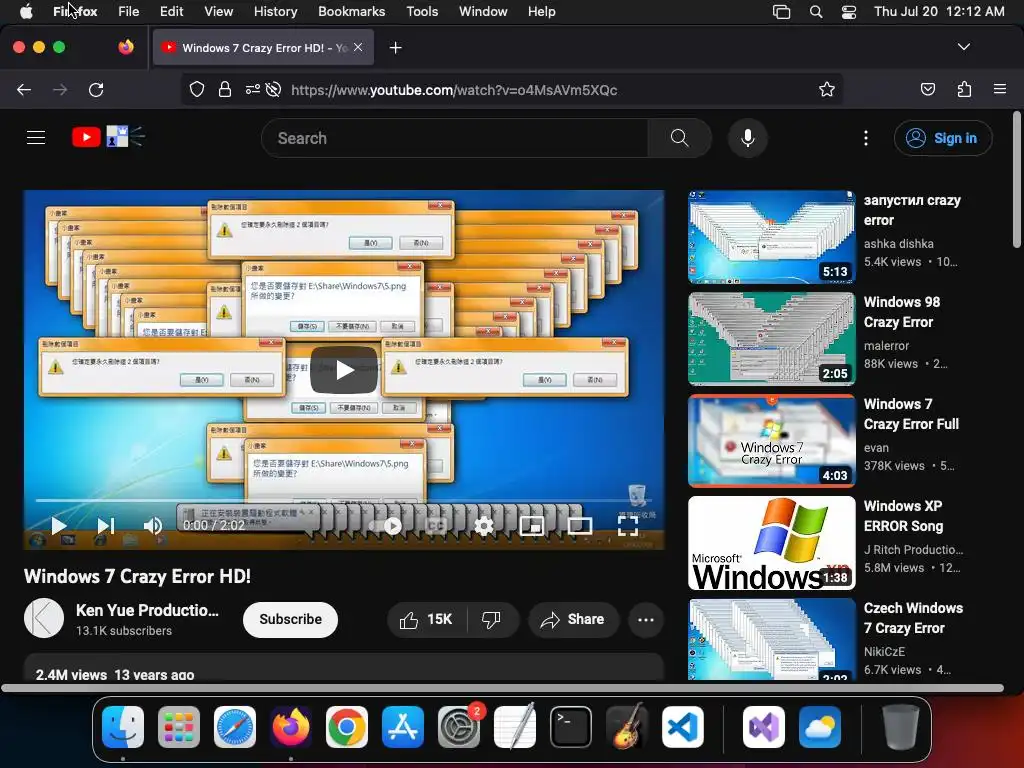Click the player play button in controls
Viewport: 1024px width, 768px height.
tap(58, 526)
